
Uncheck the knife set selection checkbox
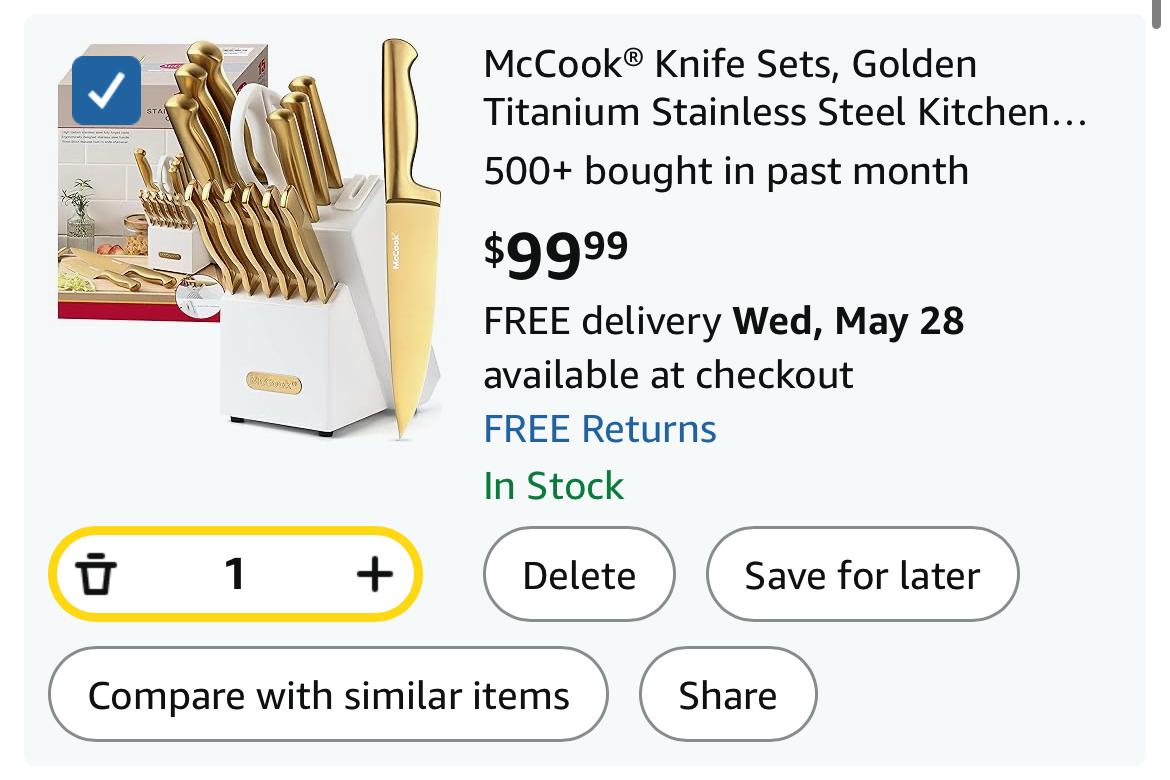click(x=106, y=91)
